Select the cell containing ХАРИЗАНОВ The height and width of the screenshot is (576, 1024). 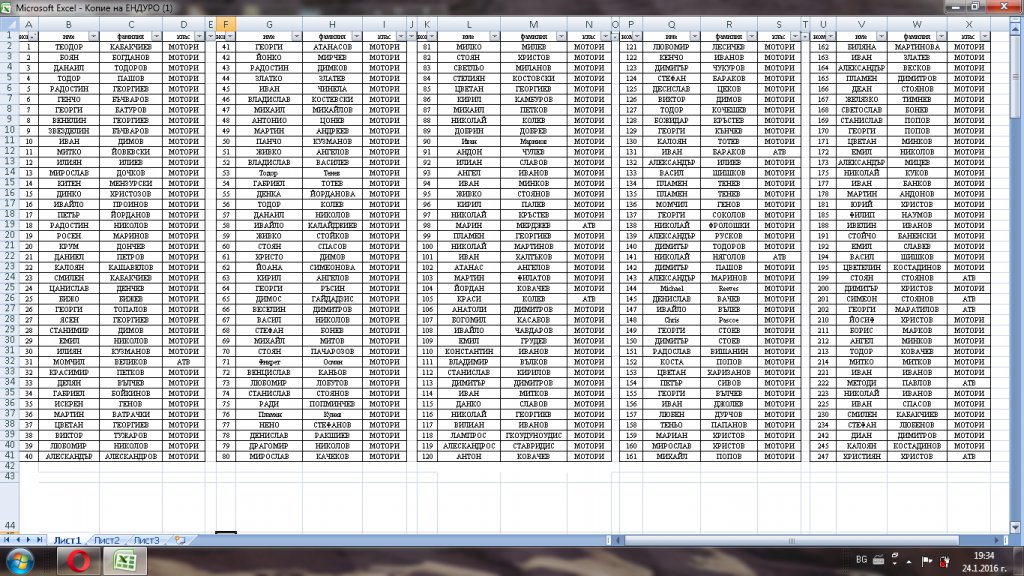coord(729,372)
